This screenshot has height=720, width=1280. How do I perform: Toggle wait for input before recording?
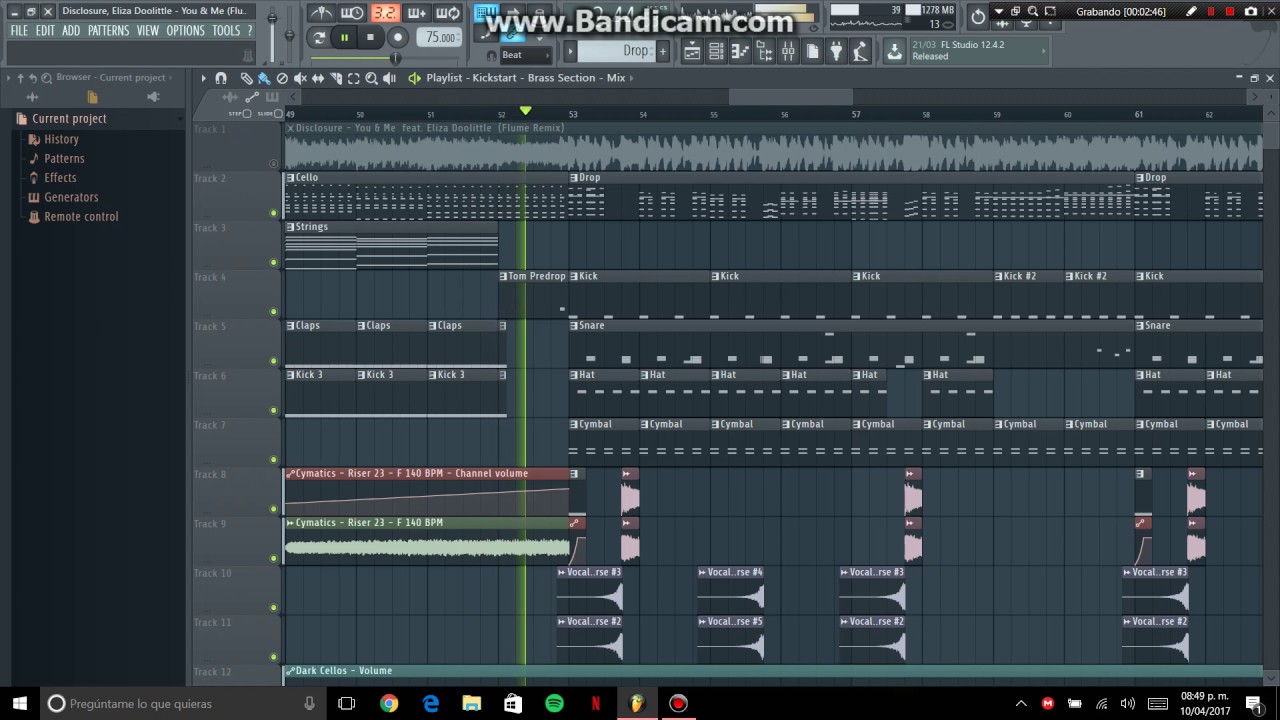coord(352,13)
